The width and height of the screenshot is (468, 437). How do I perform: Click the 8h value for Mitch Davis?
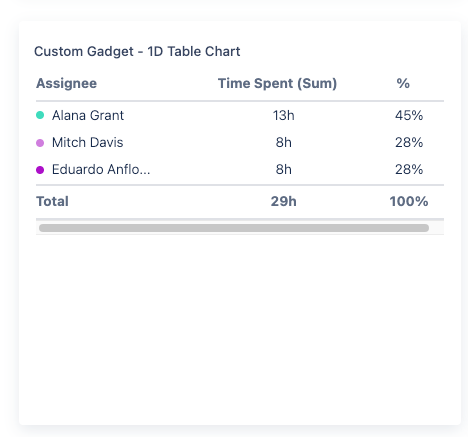tap(284, 143)
